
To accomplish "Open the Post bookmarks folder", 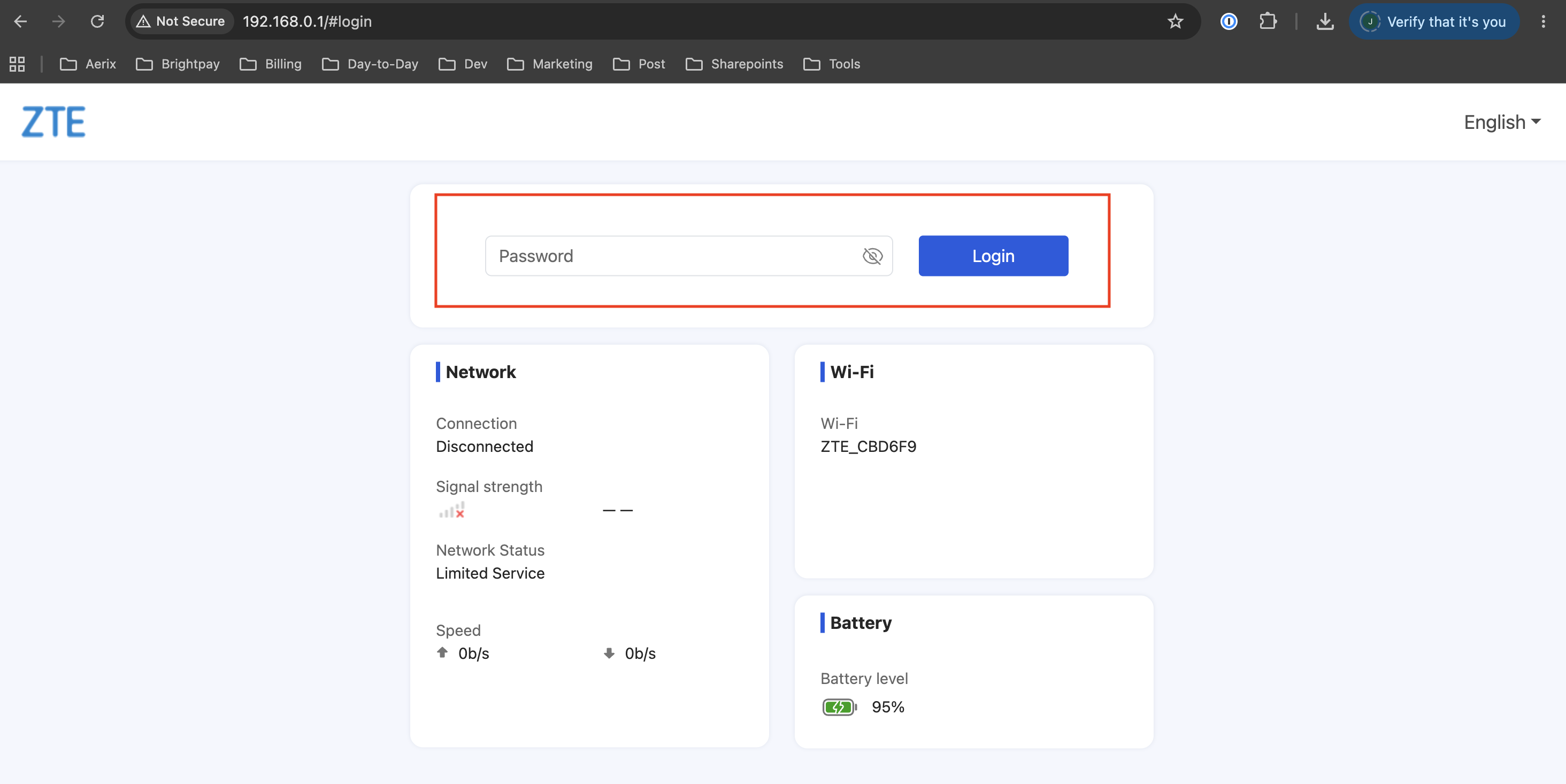I will (639, 64).
